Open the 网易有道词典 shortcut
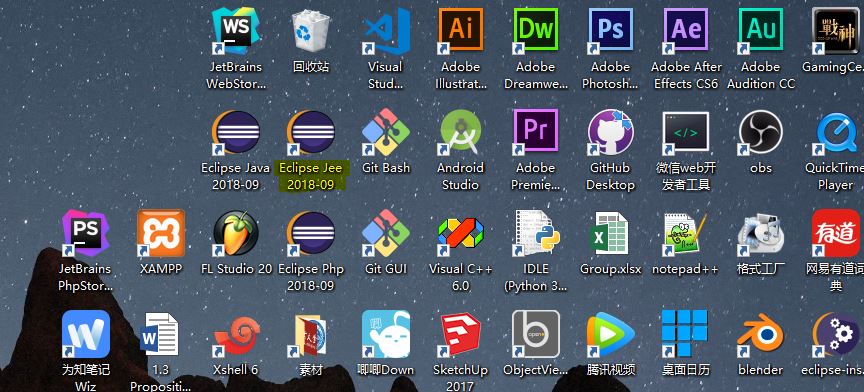Viewport: 864px width, 392px height. pyautogui.click(x=835, y=233)
